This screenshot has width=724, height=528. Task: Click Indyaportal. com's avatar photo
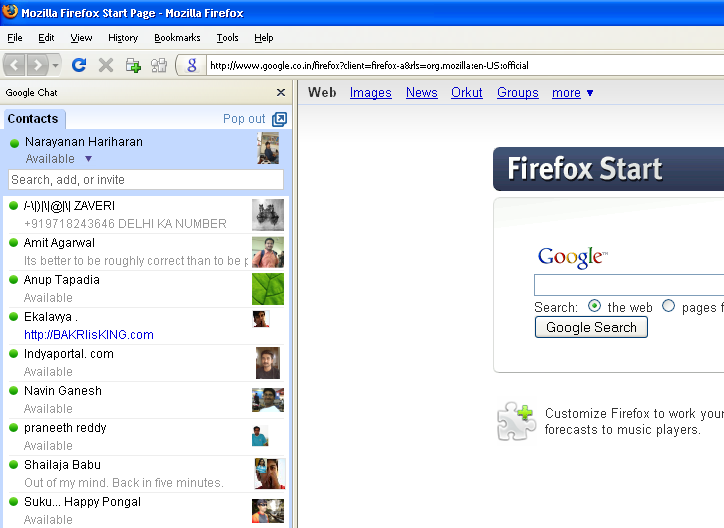[x=268, y=363]
